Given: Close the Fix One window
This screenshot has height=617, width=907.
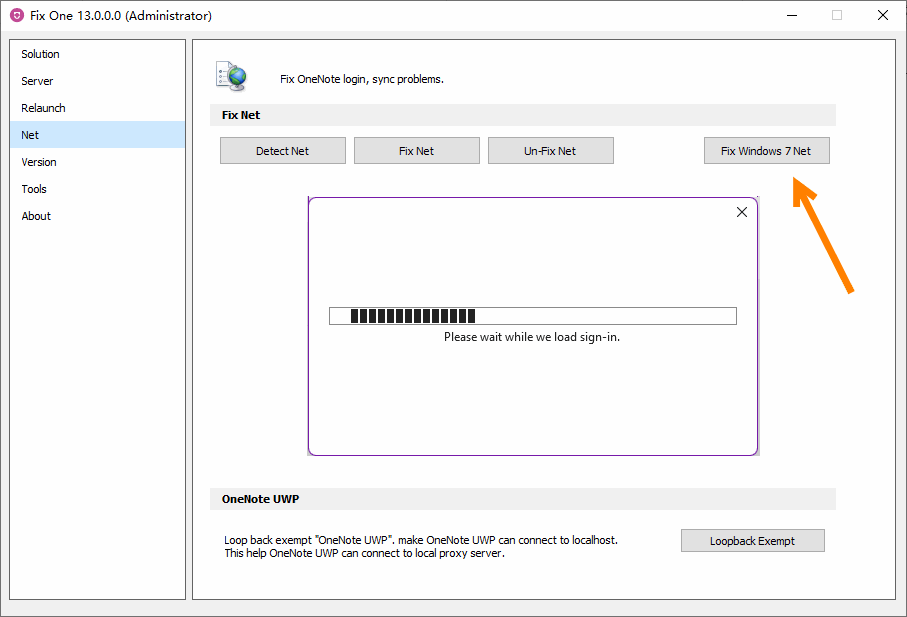Looking at the screenshot, I should [x=883, y=16].
